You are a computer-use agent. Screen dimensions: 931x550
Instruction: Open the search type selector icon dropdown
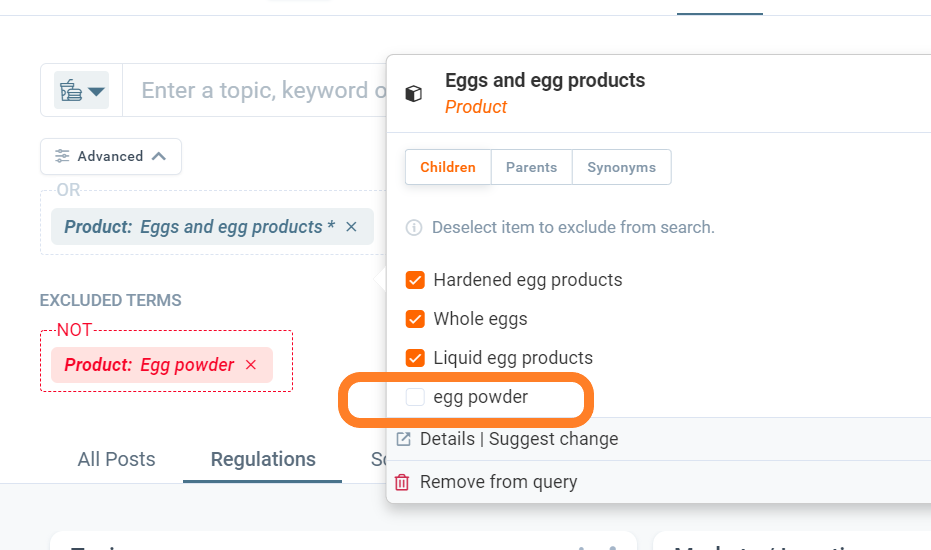tap(81, 91)
